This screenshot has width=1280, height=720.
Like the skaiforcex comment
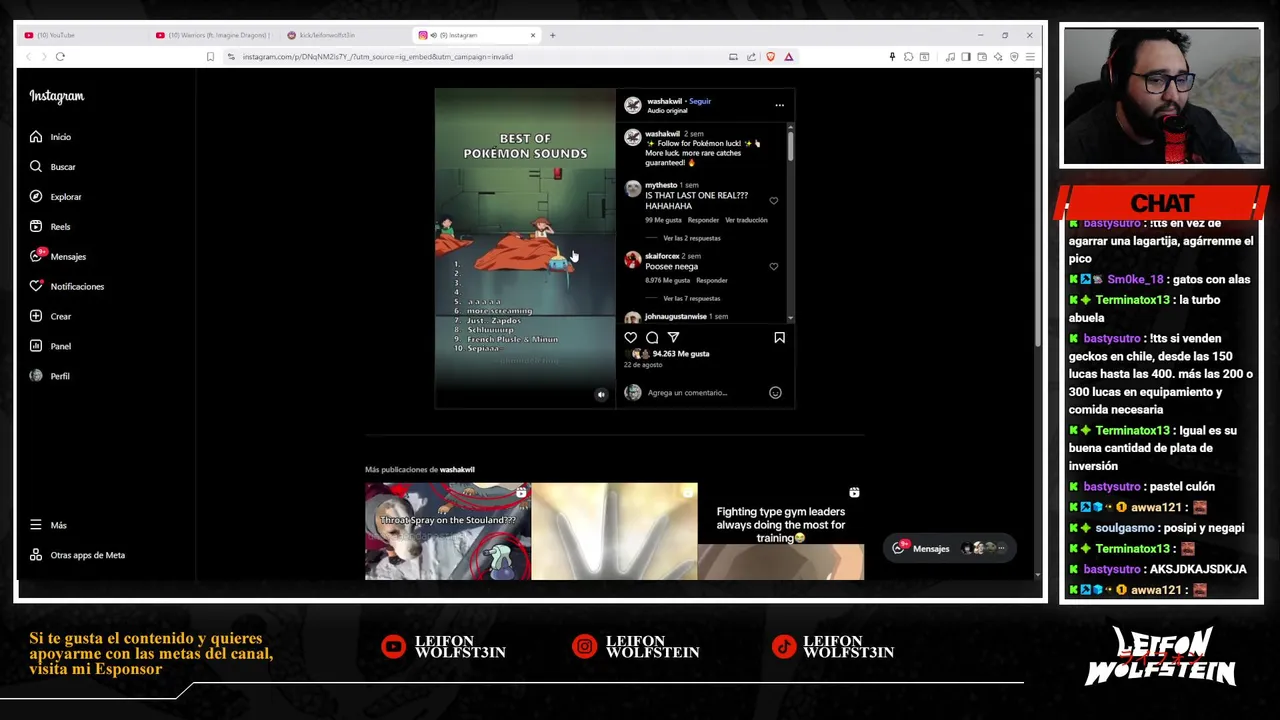[x=774, y=267]
